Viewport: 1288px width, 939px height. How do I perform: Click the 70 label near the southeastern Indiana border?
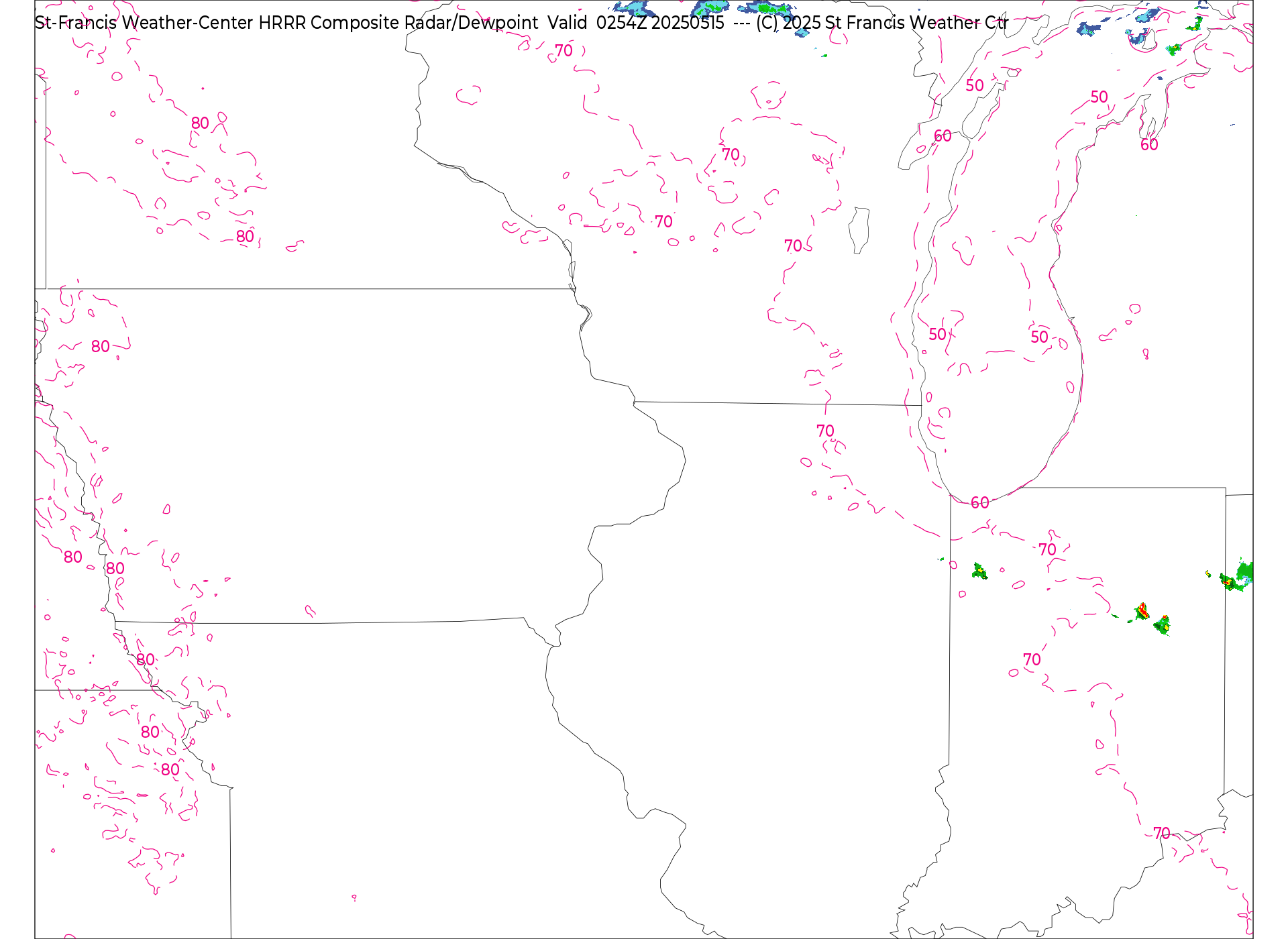(1162, 833)
